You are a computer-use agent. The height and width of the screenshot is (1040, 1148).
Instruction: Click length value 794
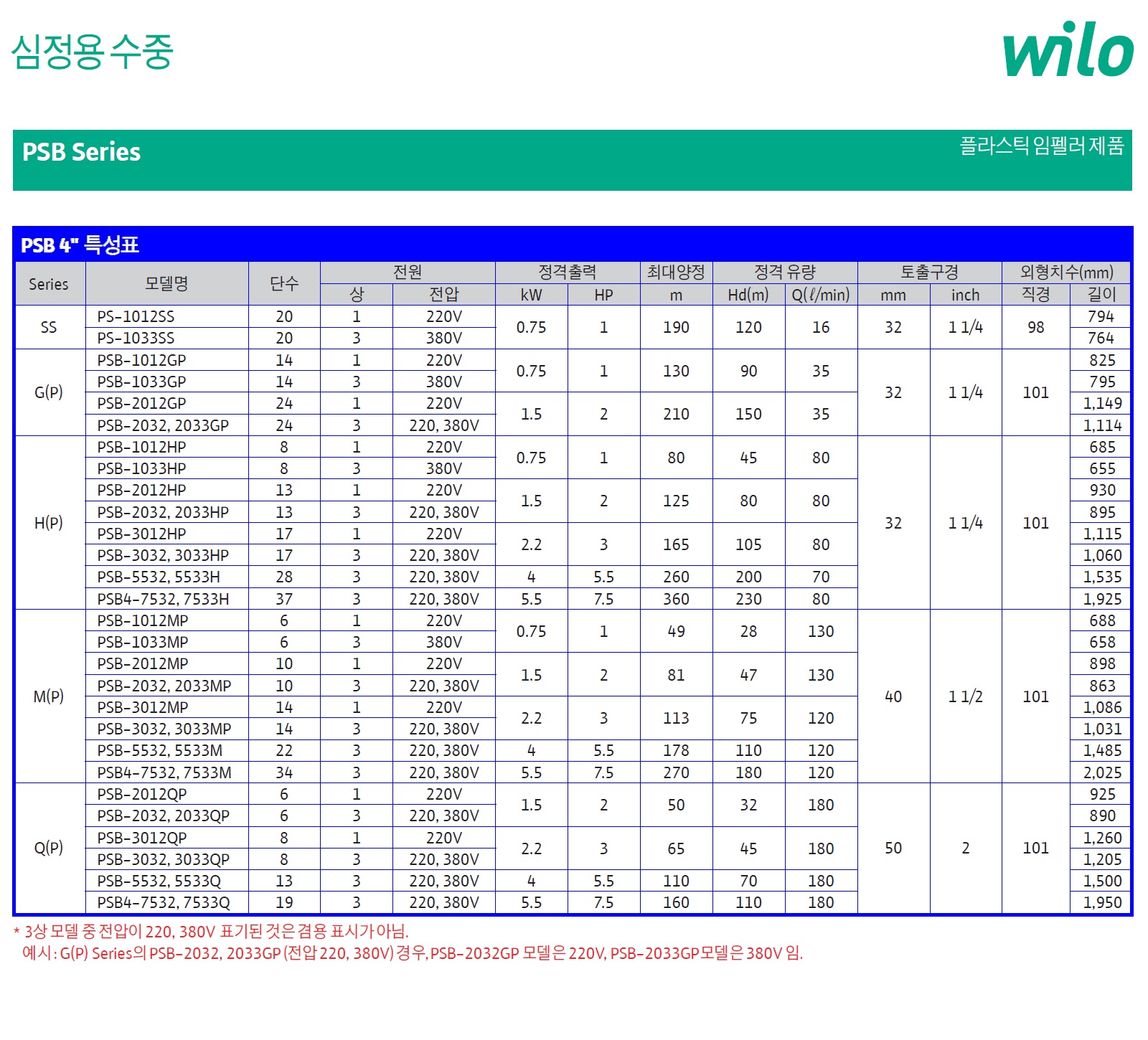[x=1101, y=316]
